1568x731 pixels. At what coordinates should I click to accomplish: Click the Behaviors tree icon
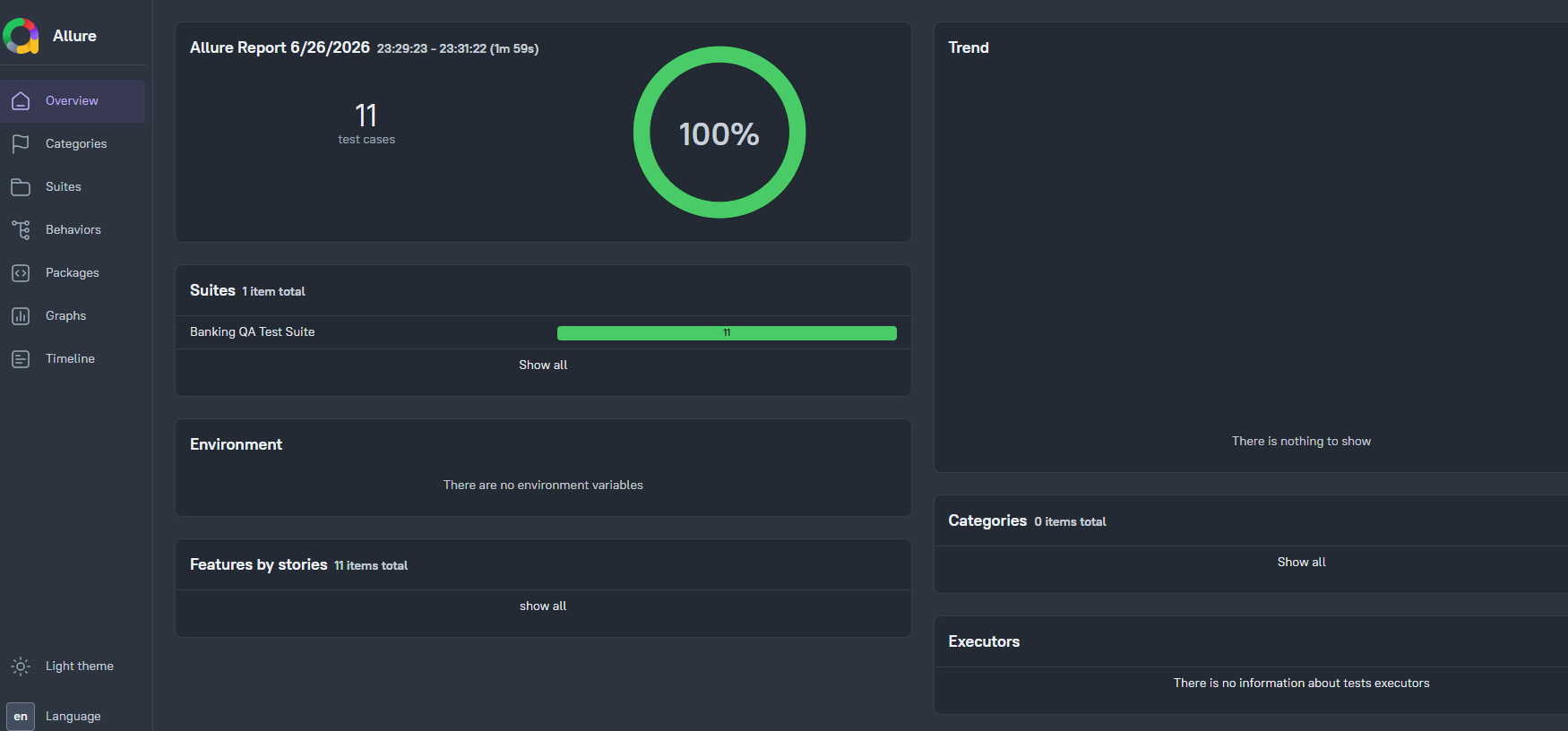click(x=21, y=230)
